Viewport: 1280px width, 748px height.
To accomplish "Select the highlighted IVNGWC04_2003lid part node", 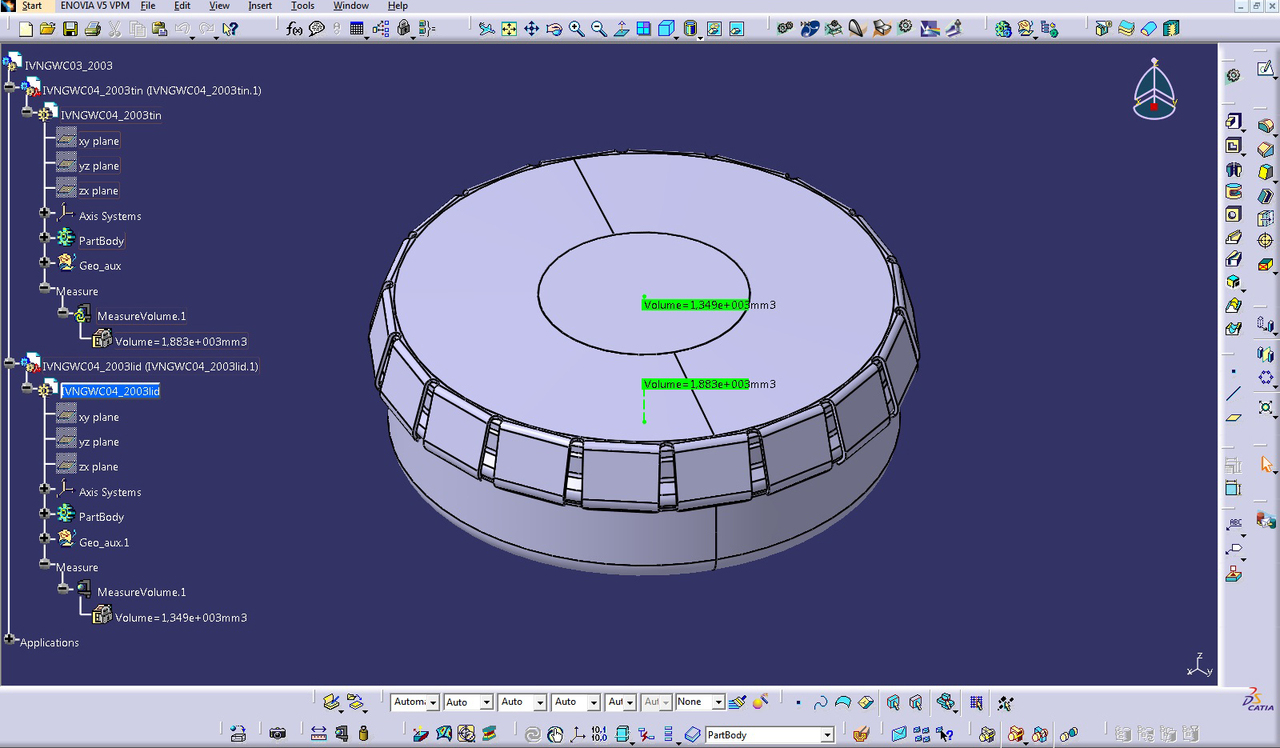I will 110,391.
